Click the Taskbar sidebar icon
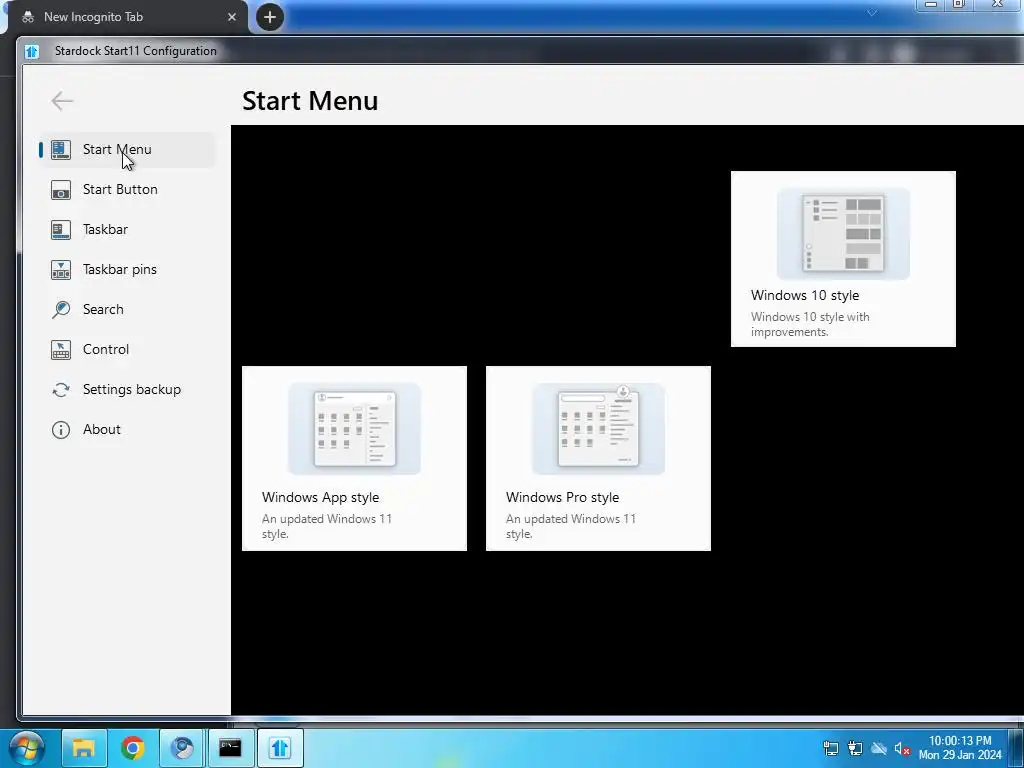The height and width of the screenshot is (768, 1024). click(x=61, y=229)
